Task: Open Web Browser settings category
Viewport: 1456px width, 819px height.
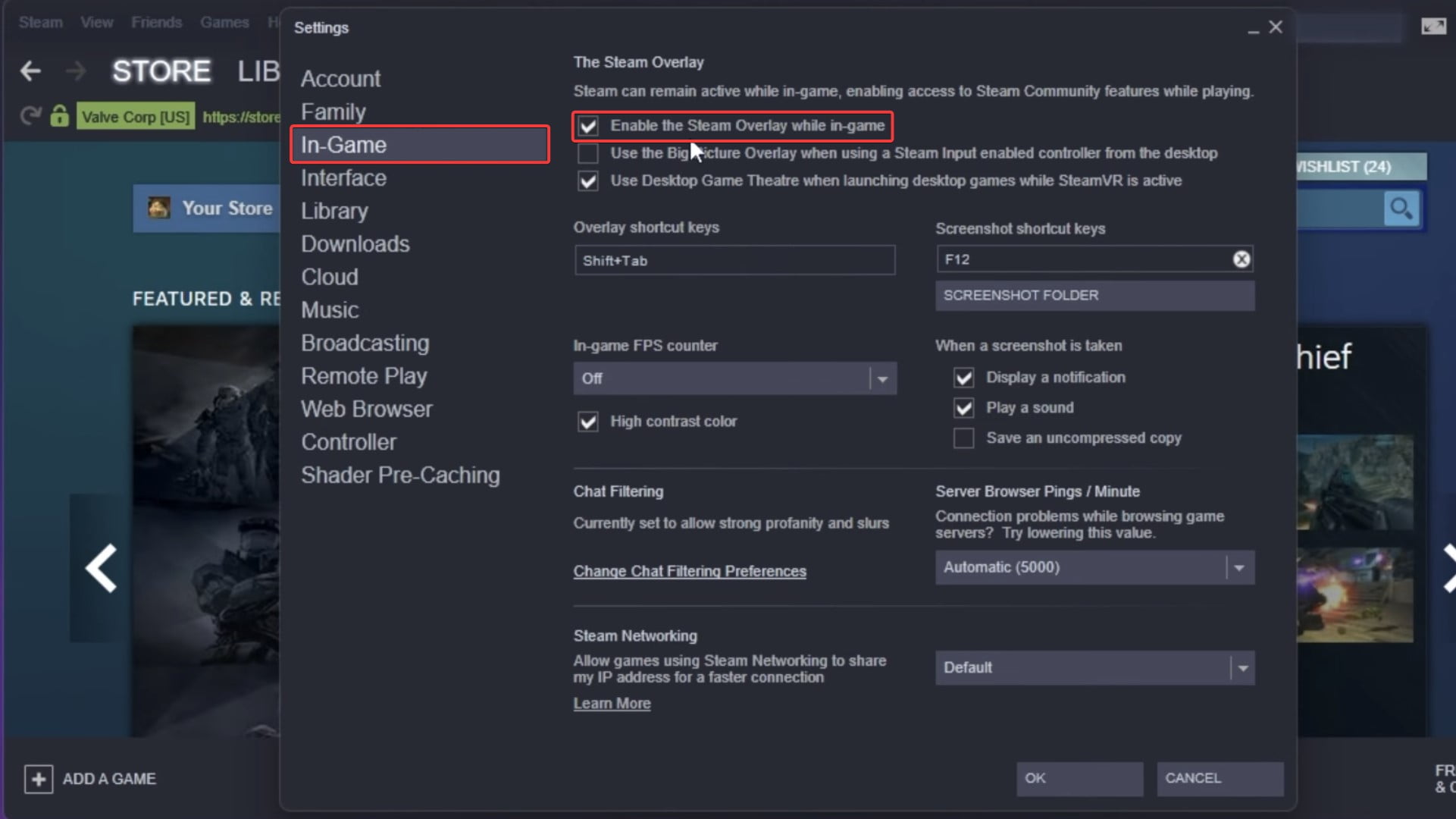Action: point(366,409)
